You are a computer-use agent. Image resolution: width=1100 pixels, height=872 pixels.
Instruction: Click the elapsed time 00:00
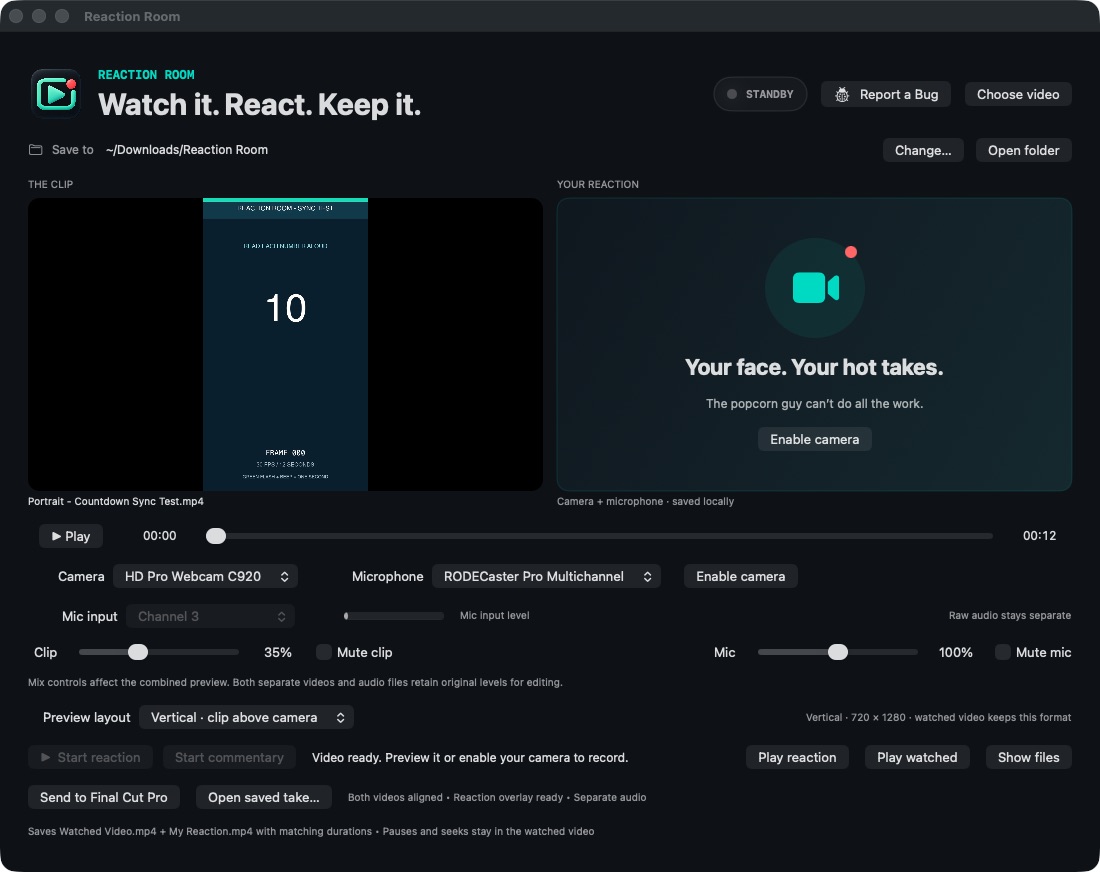tap(160, 536)
